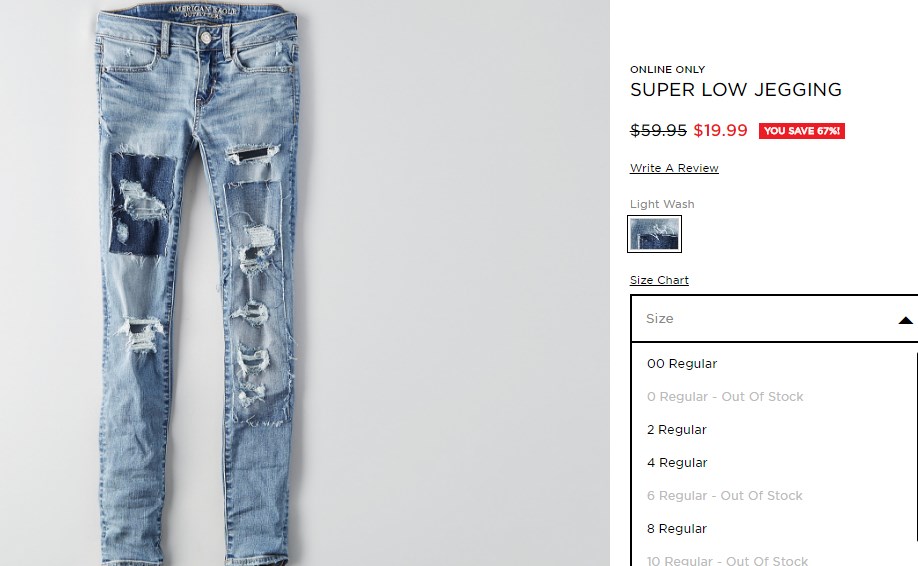Collapse the Size dropdown using the arrow

(x=905, y=320)
